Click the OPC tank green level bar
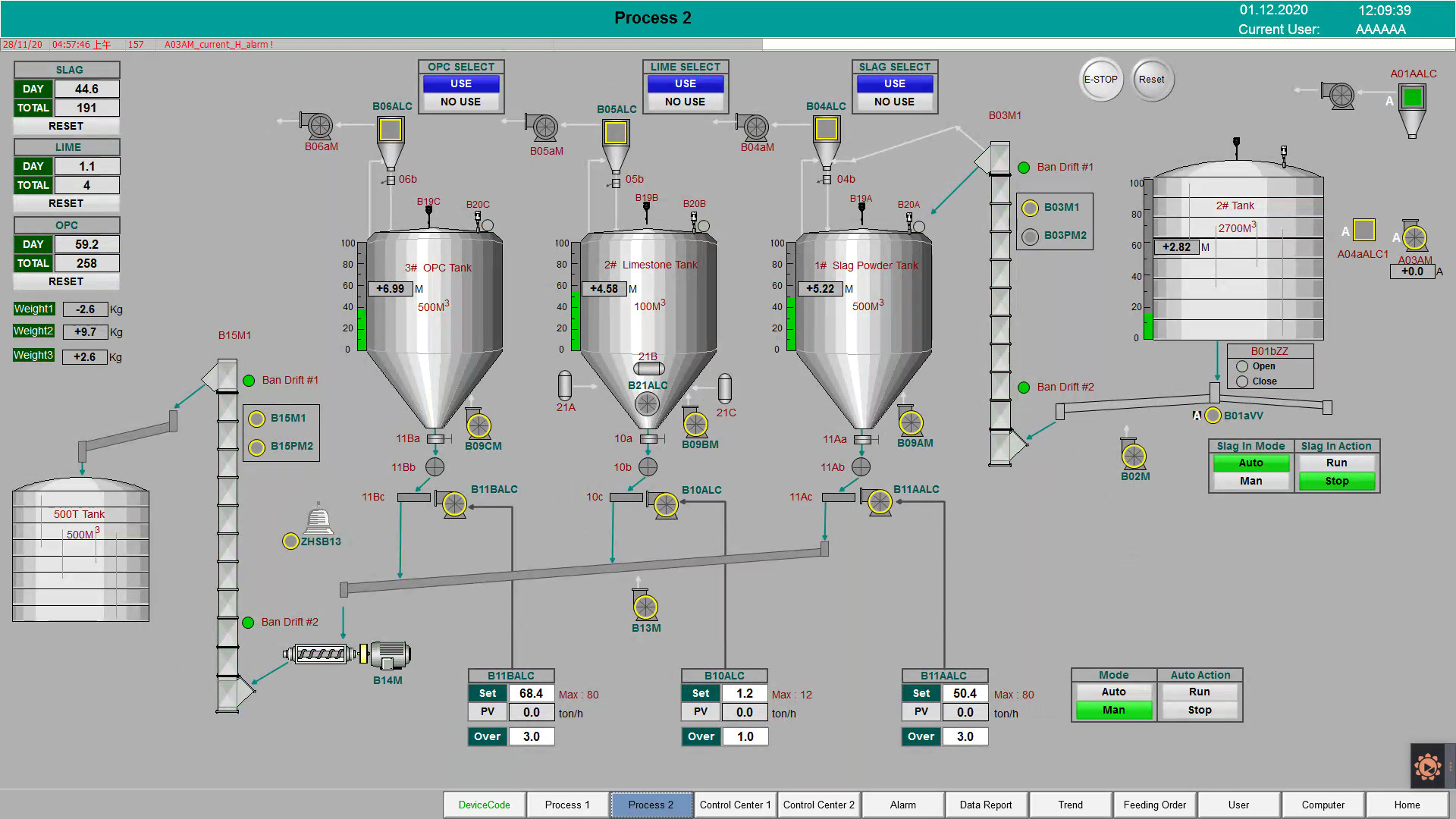Viewport: 1456px width, 819px height. 362,329
